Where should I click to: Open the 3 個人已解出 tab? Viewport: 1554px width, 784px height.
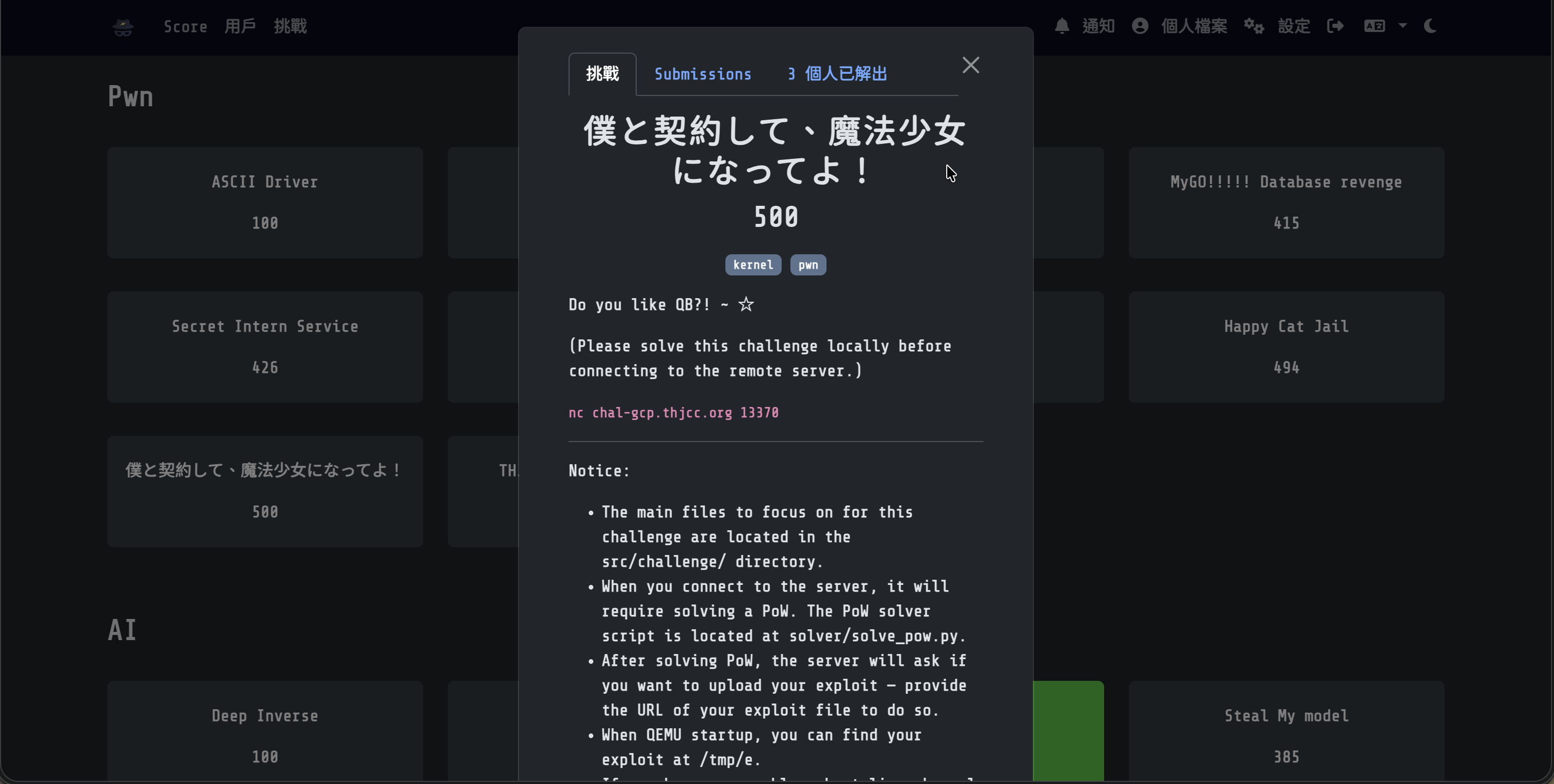point(837,74)
